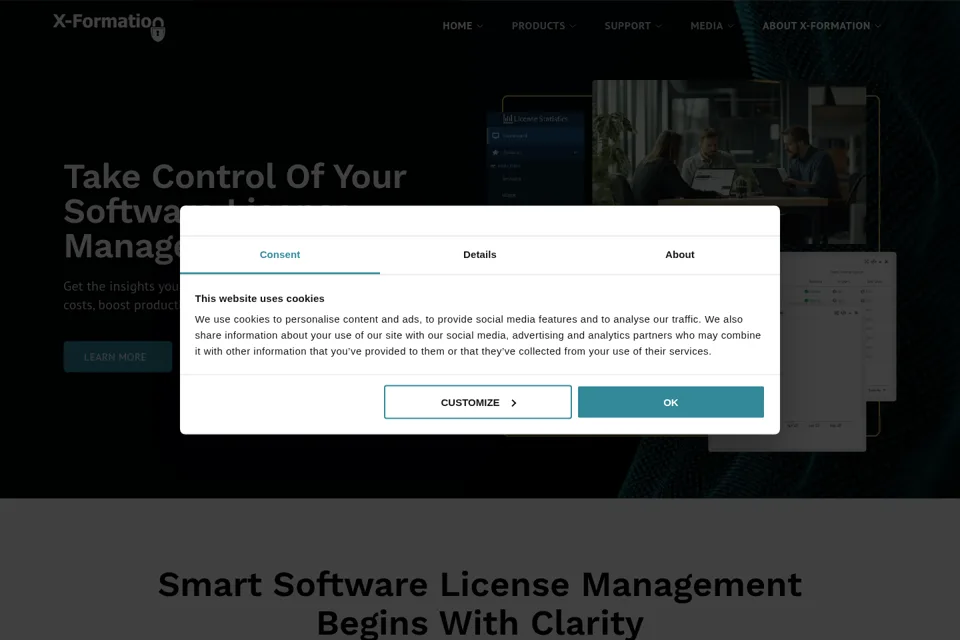Expand the chevron next to MEDIA

730,26
